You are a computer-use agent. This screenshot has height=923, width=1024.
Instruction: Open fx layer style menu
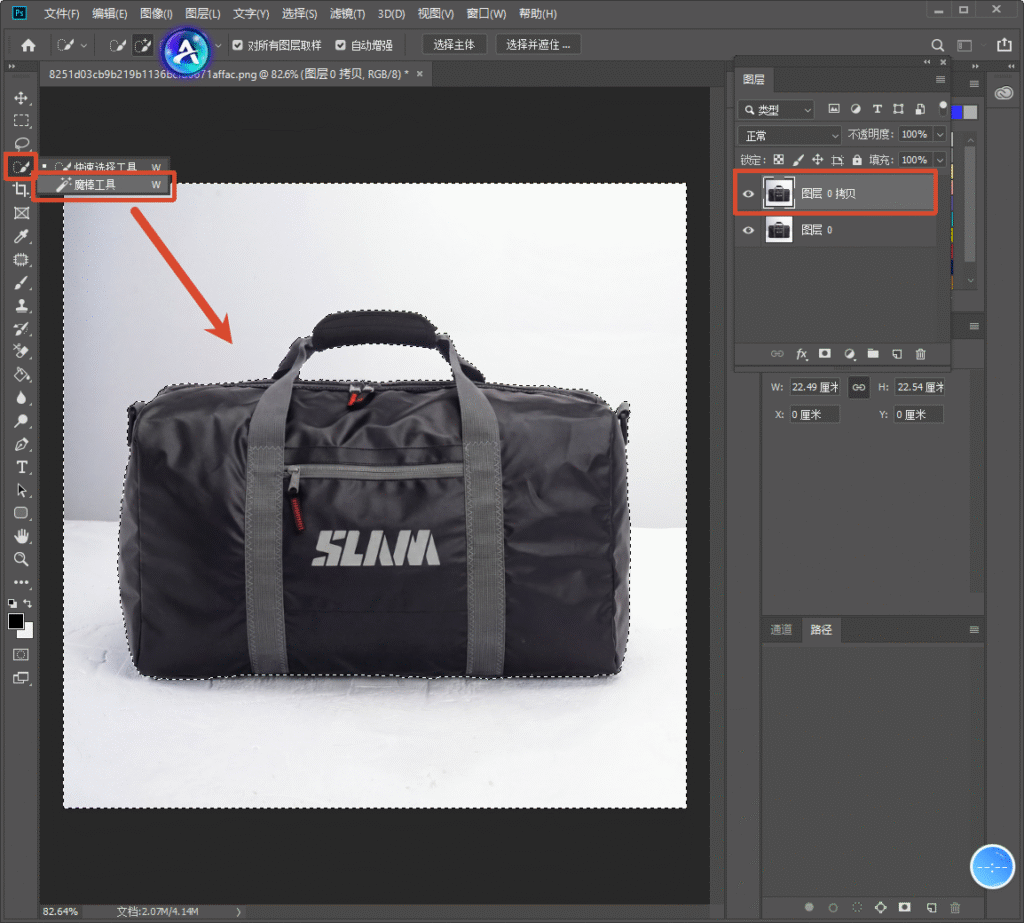(x=801, y=354)
